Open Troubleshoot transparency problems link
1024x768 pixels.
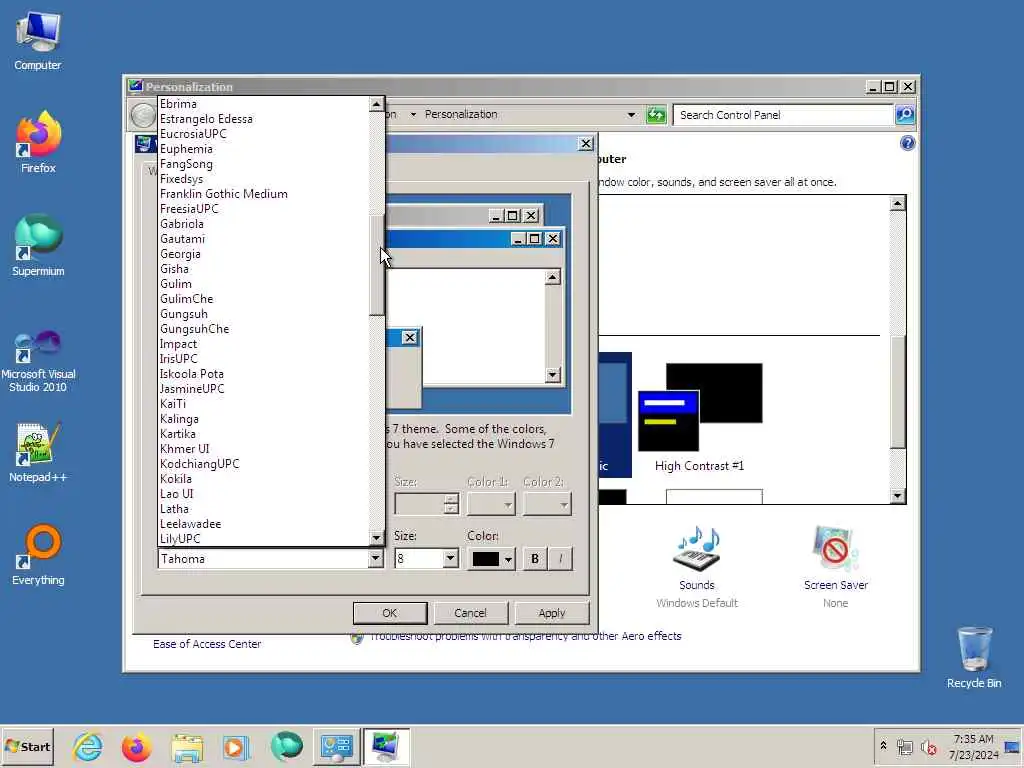coord(526,636)
